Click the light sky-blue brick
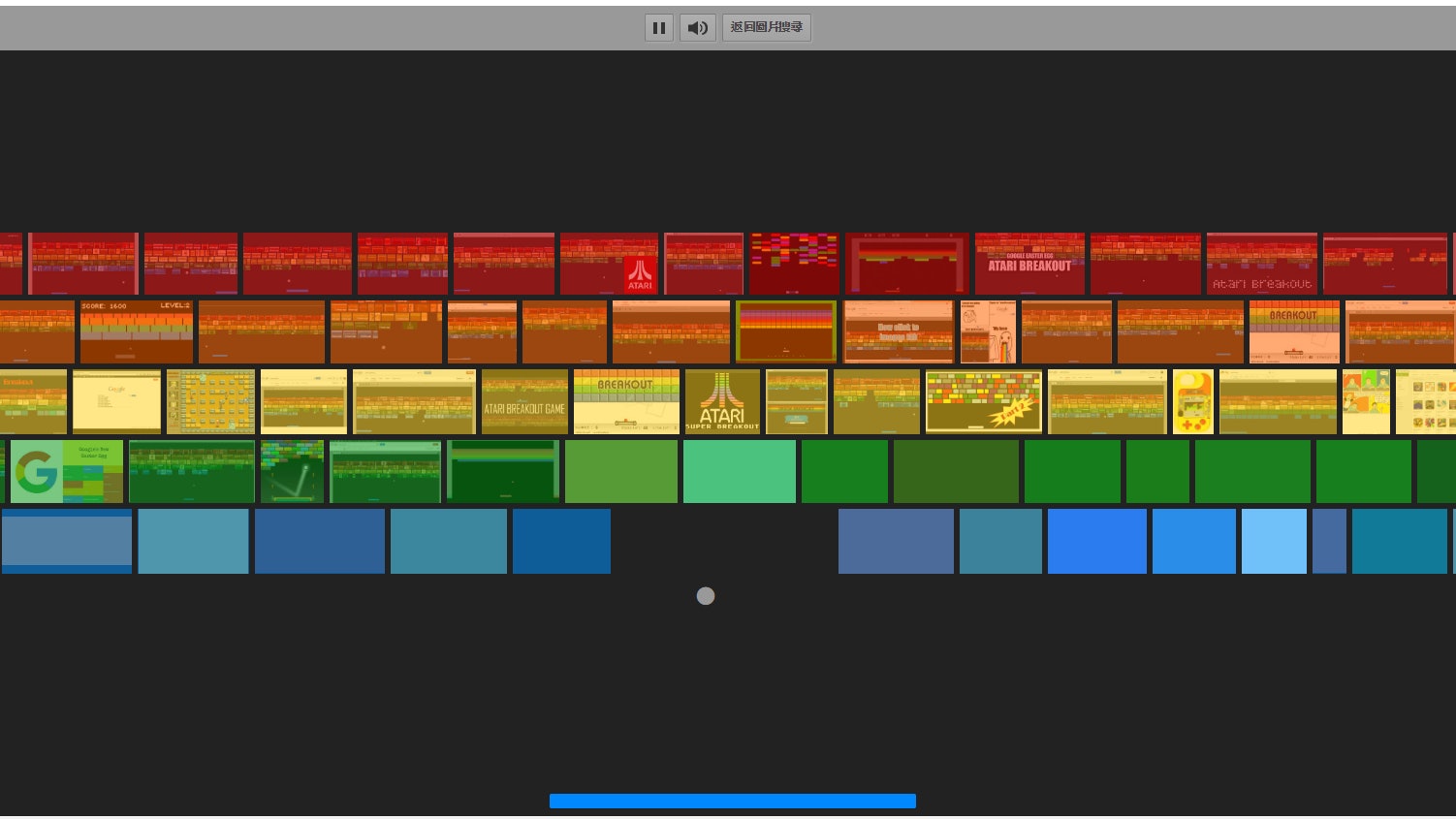 1275,541
